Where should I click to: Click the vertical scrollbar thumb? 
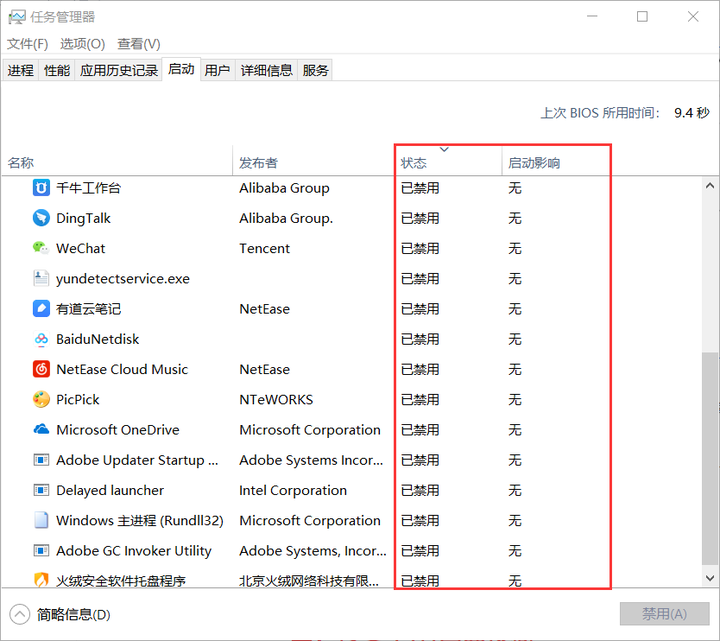[710, 458]
